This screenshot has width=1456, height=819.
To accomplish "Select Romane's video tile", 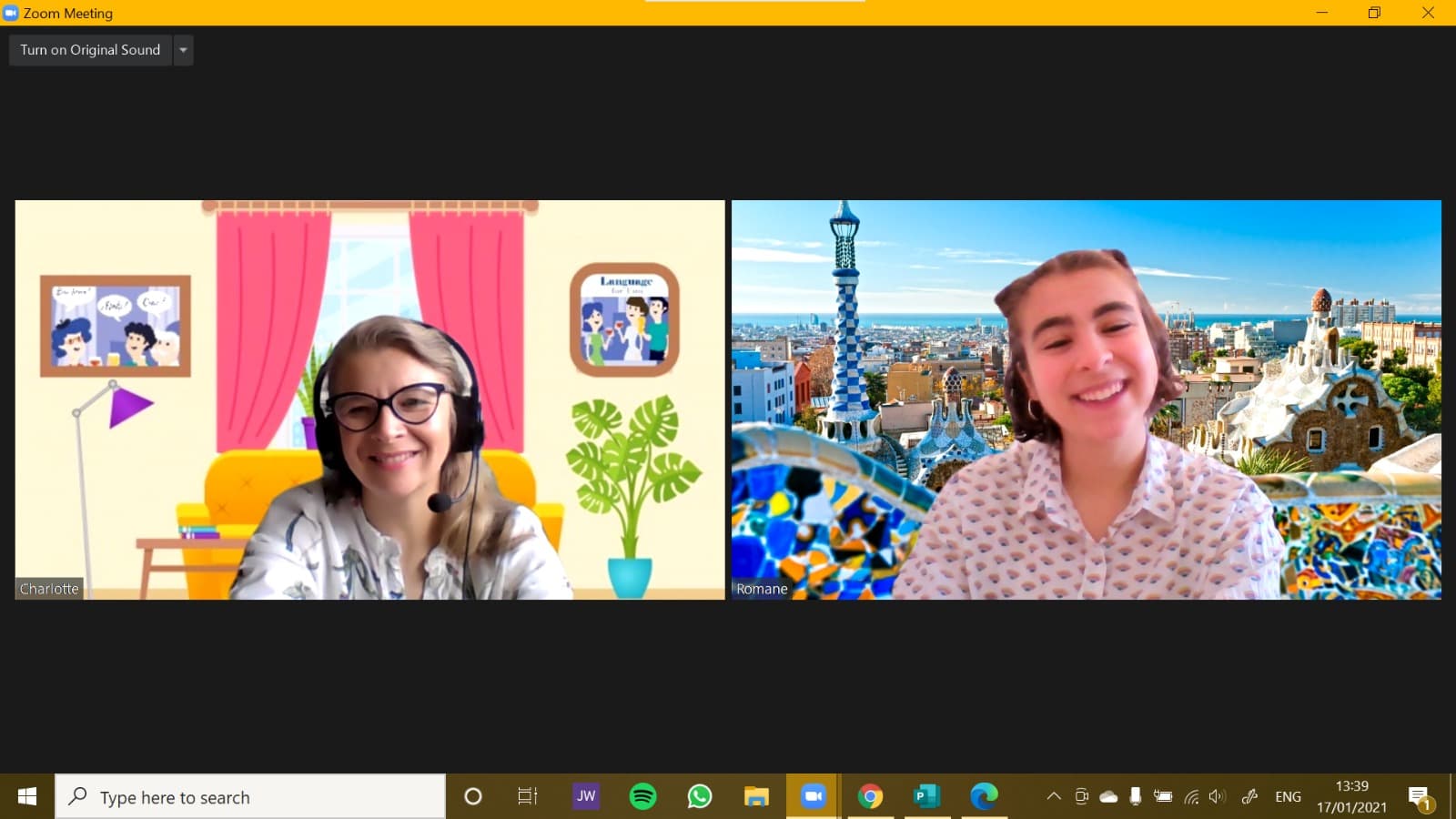I will [x=1086, y=399].
